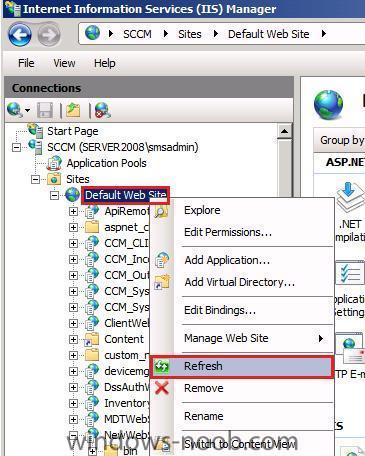Image resolution: width=365 pixels, height=456 pixels.
Task: Click the Back navigation arrow button
Action: pyautogui.click(x=19, y=34)
